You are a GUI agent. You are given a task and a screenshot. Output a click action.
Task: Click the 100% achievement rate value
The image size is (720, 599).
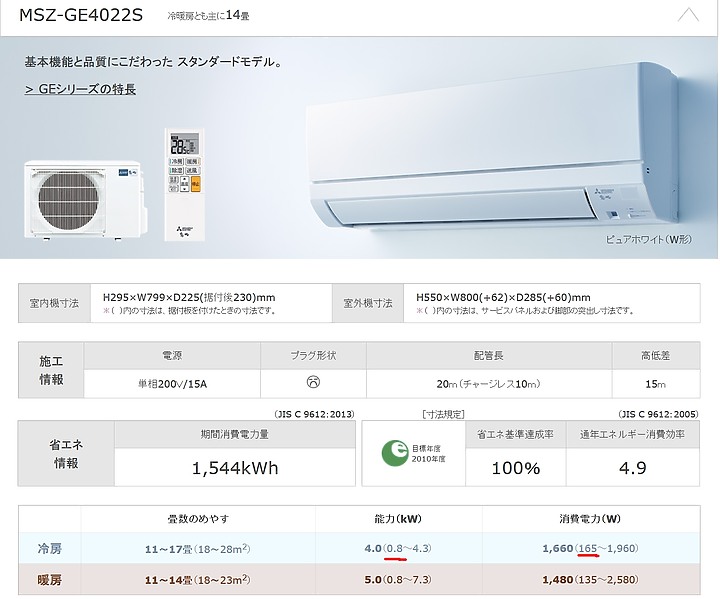516,468
